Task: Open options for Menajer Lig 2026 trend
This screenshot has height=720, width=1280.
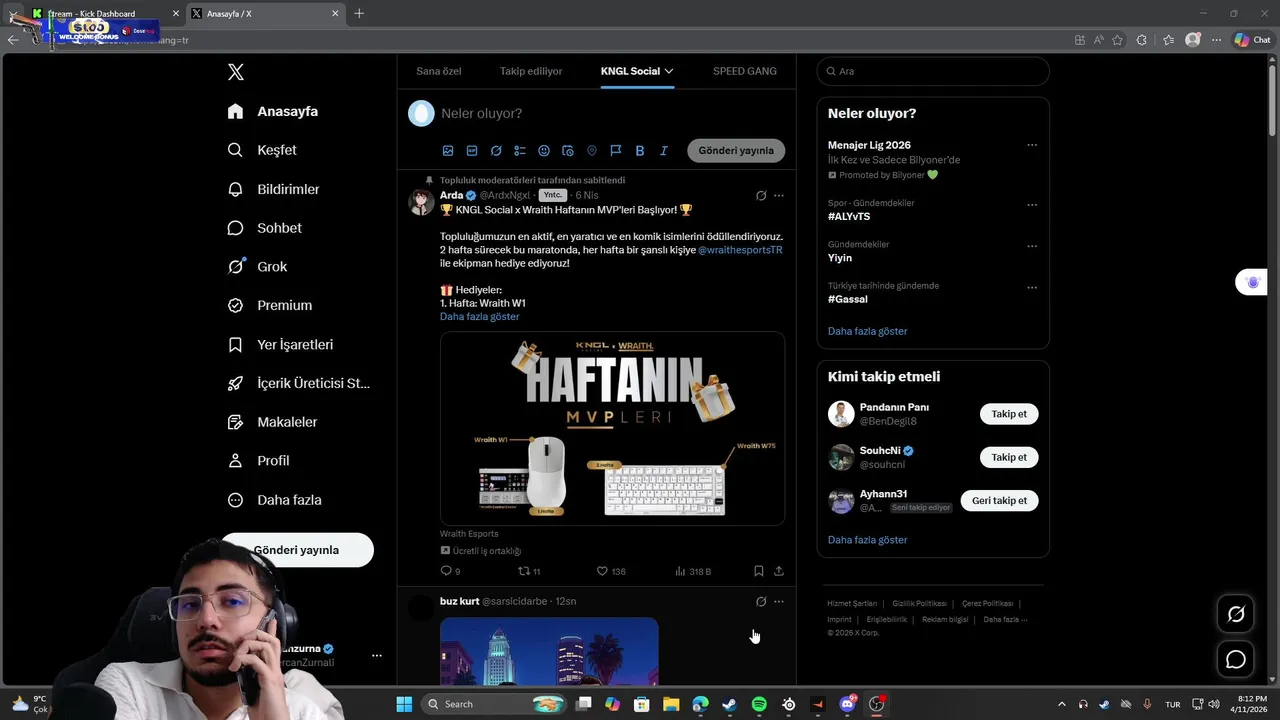Action: click(x=1032, y=145)
